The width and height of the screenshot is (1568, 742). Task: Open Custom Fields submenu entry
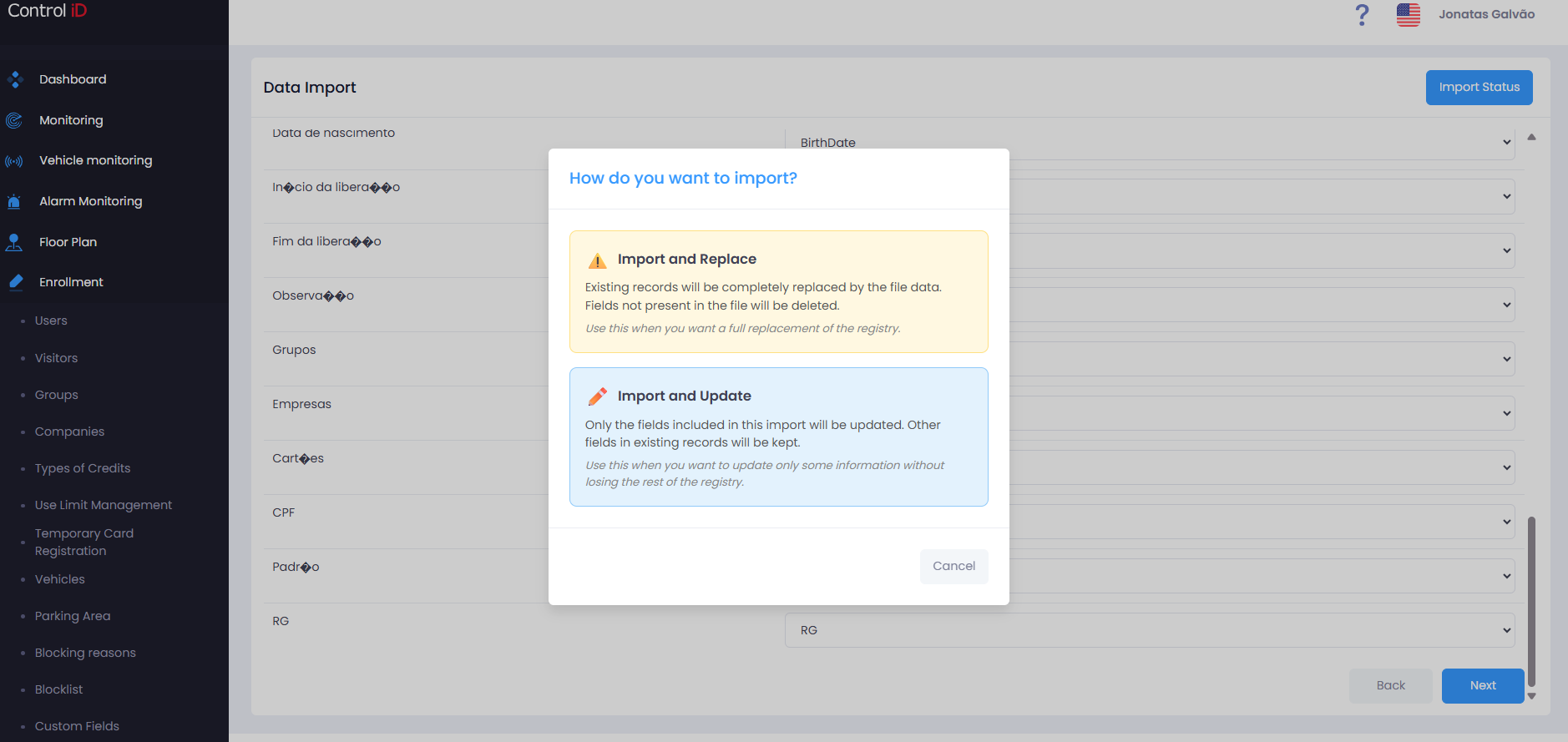77,726
